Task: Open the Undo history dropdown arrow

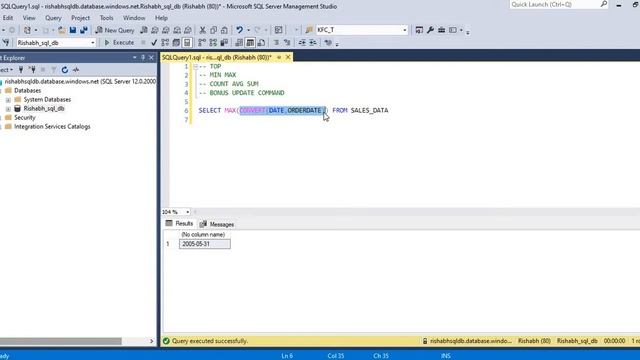Action: (x=248, y=30)
